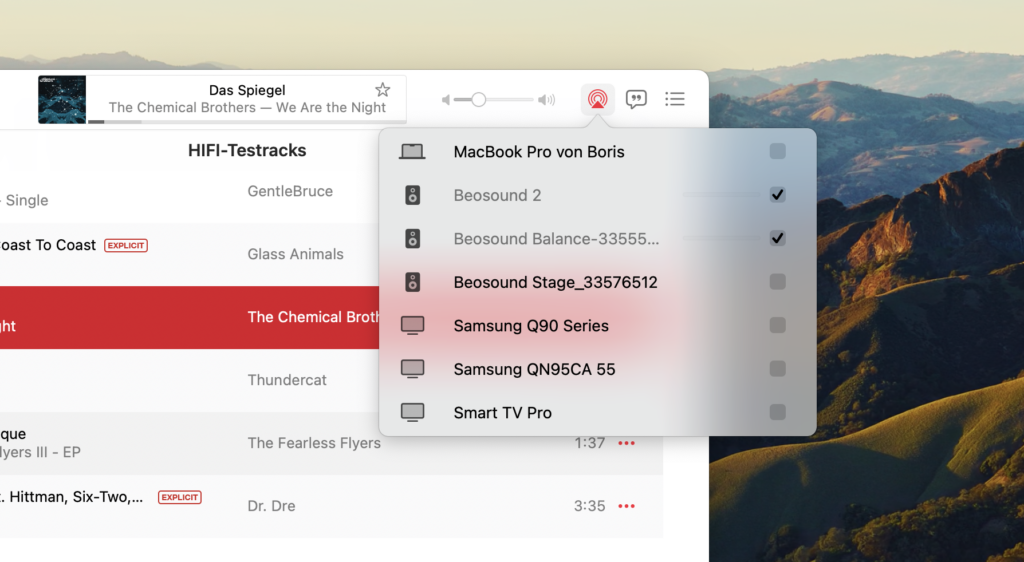This screenshot has height=562, width=1024.
Task: Select the Samsung QN95CA 55 entry
Action: coord(534,369)
